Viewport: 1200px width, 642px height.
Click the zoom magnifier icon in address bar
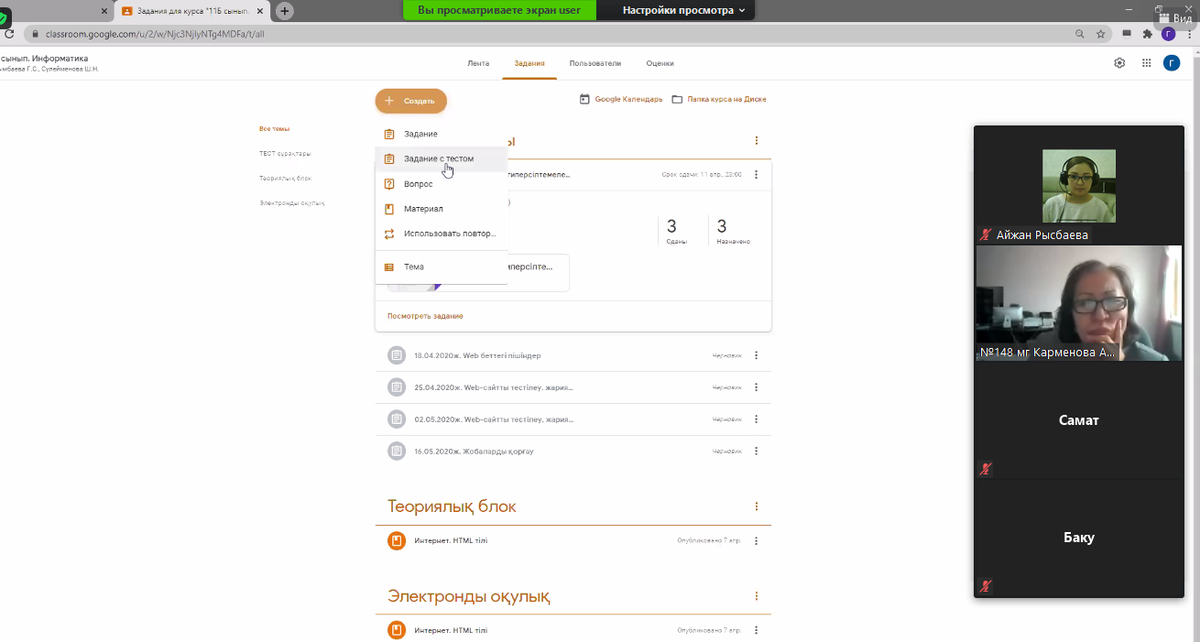point(1080,33)
